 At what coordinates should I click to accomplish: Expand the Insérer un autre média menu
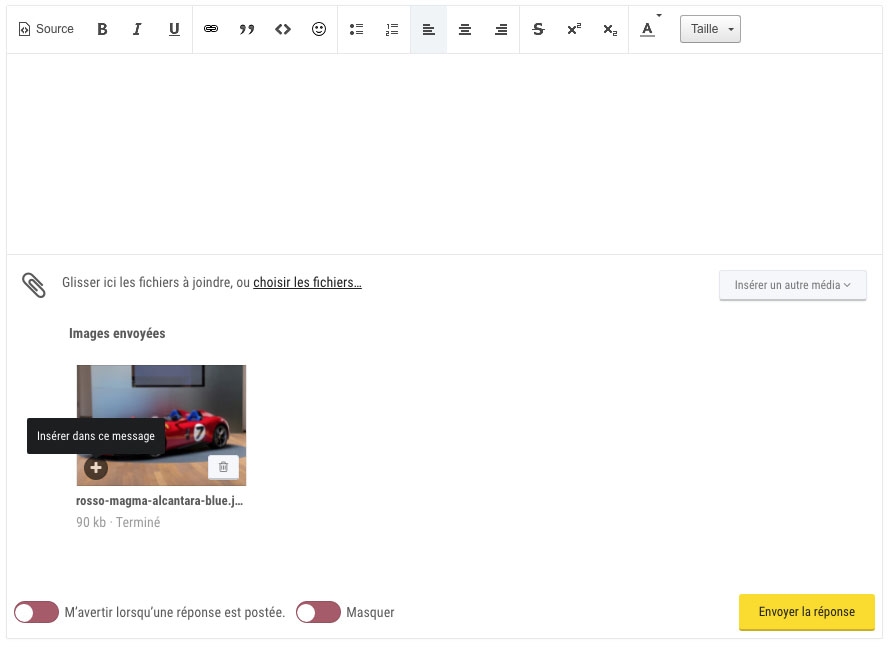tap(793, 285)
